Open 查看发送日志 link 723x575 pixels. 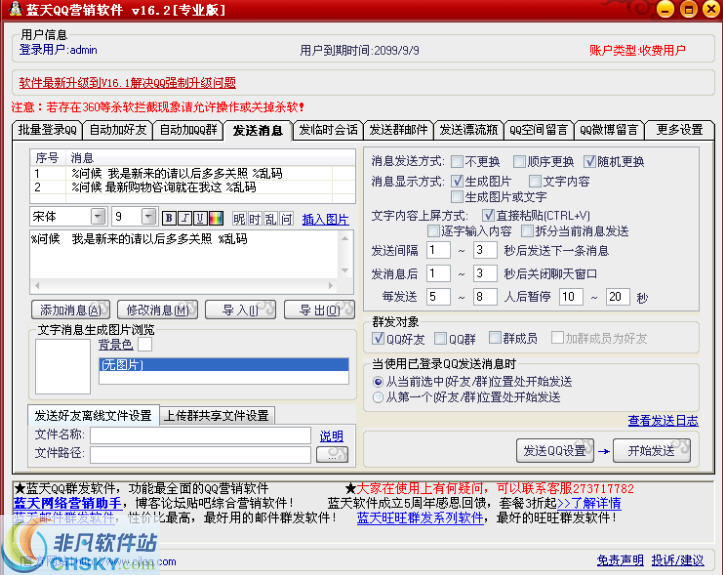tap(663, 421)
